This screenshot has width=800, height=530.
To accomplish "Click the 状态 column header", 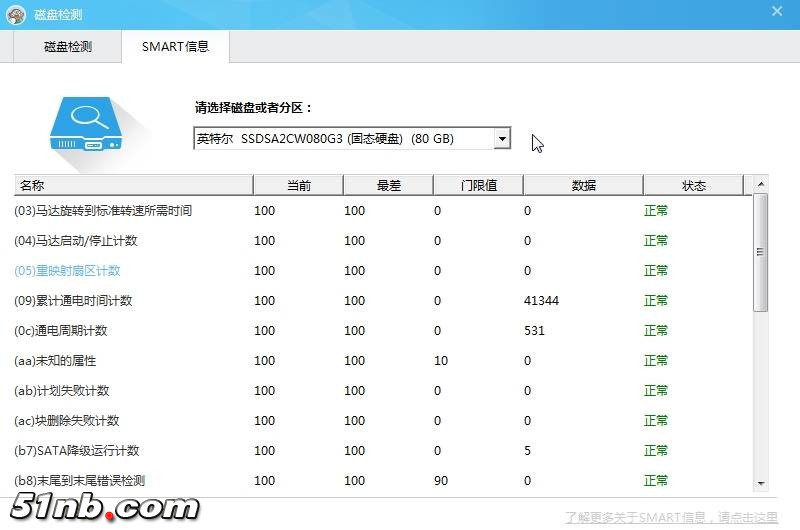I will (x=693, y=186).
